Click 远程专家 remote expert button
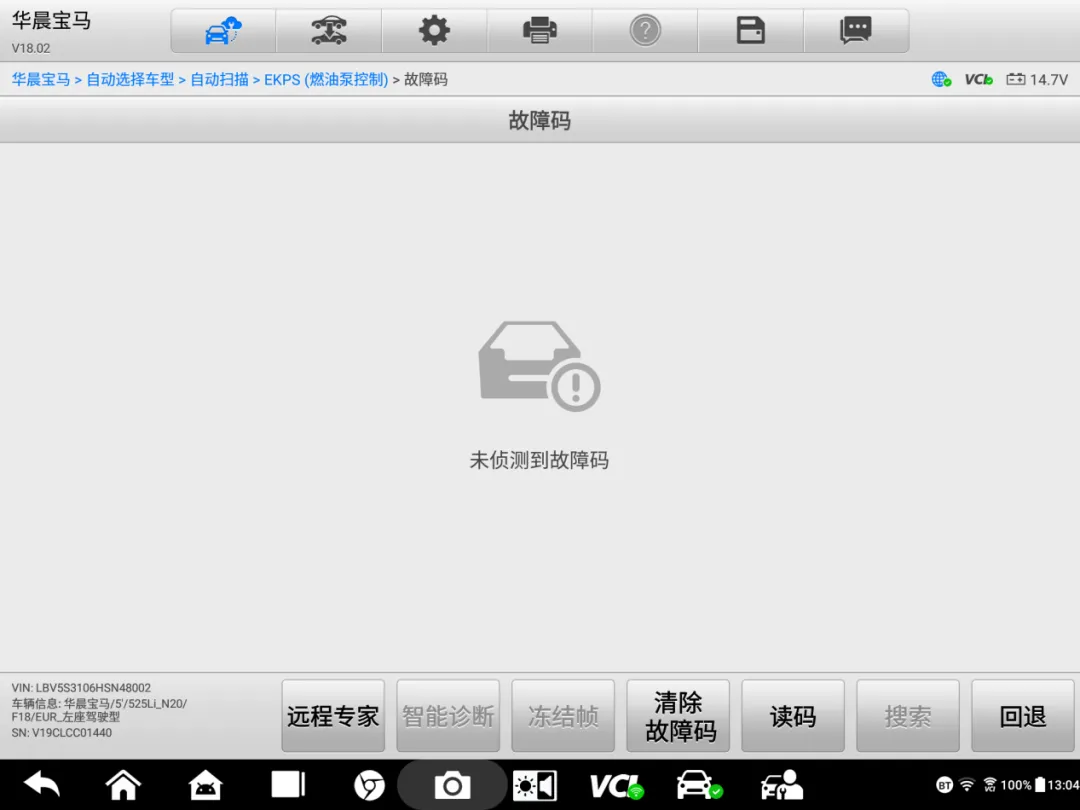This screenshot has width=1080, height=810. [x=333, y=716]
